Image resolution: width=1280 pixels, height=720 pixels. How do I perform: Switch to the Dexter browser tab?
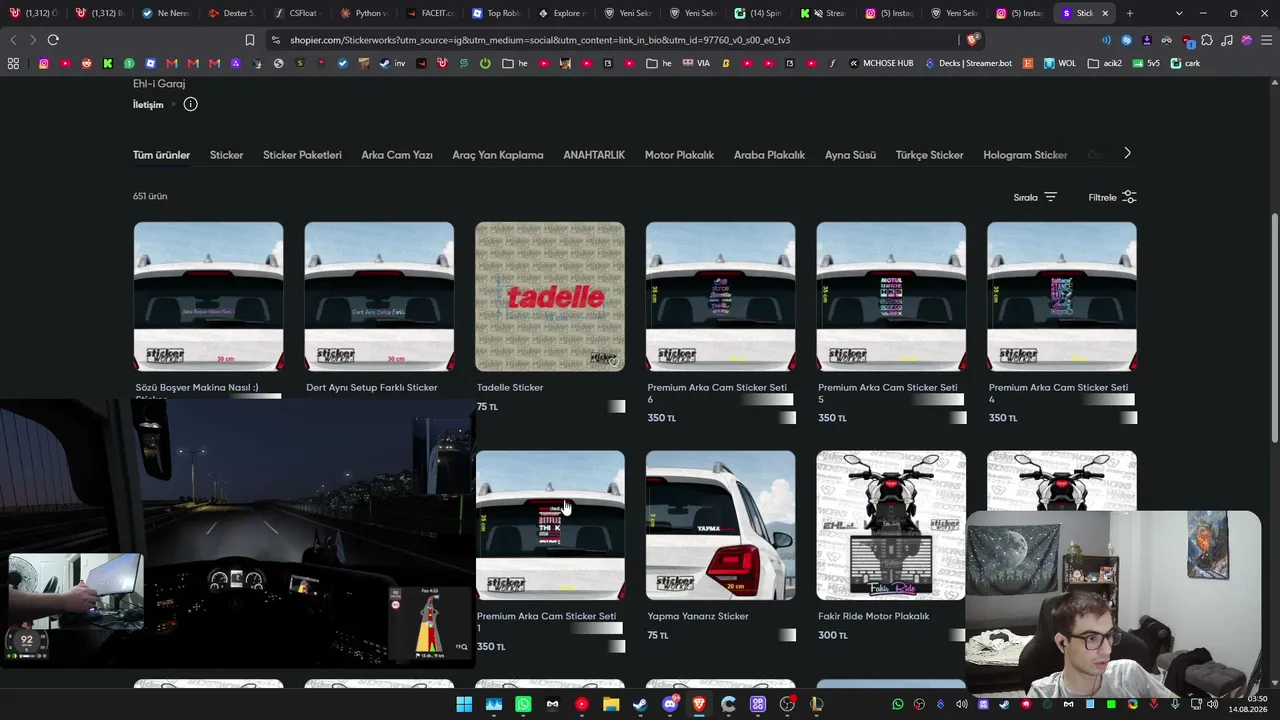[229, 13]
